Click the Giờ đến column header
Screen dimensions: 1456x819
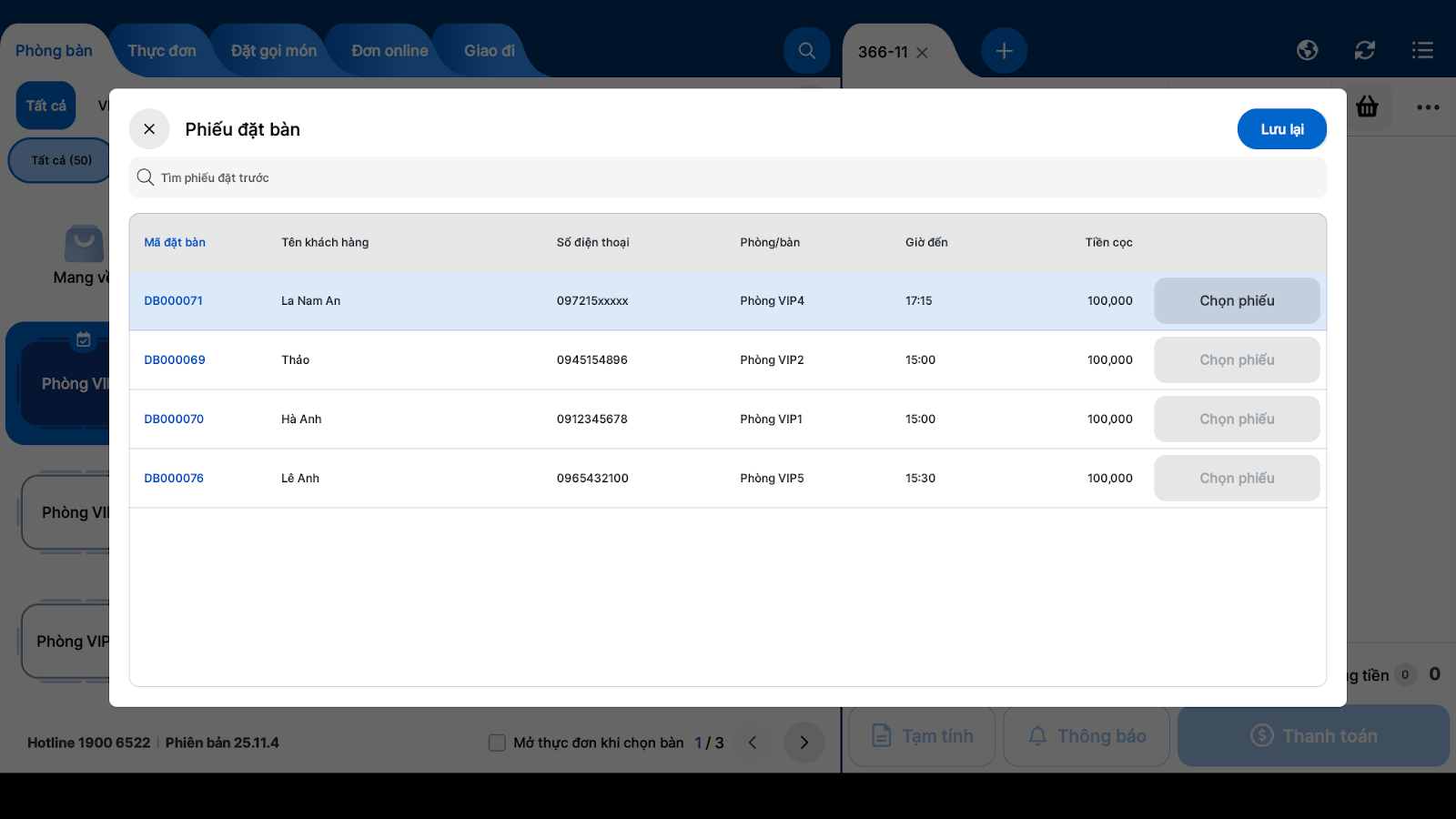926,242
